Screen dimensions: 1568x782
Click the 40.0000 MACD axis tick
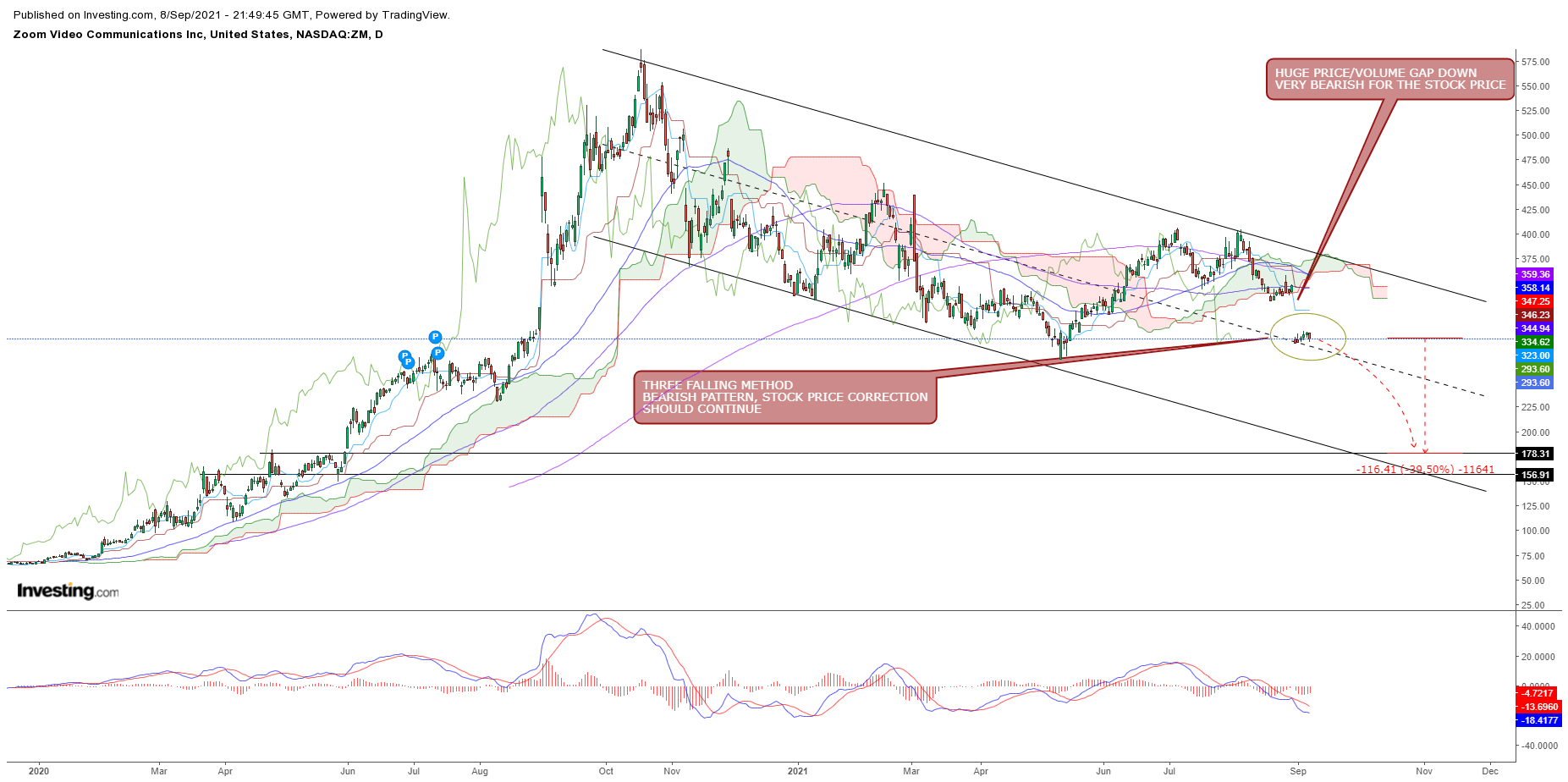(1538, 626)
